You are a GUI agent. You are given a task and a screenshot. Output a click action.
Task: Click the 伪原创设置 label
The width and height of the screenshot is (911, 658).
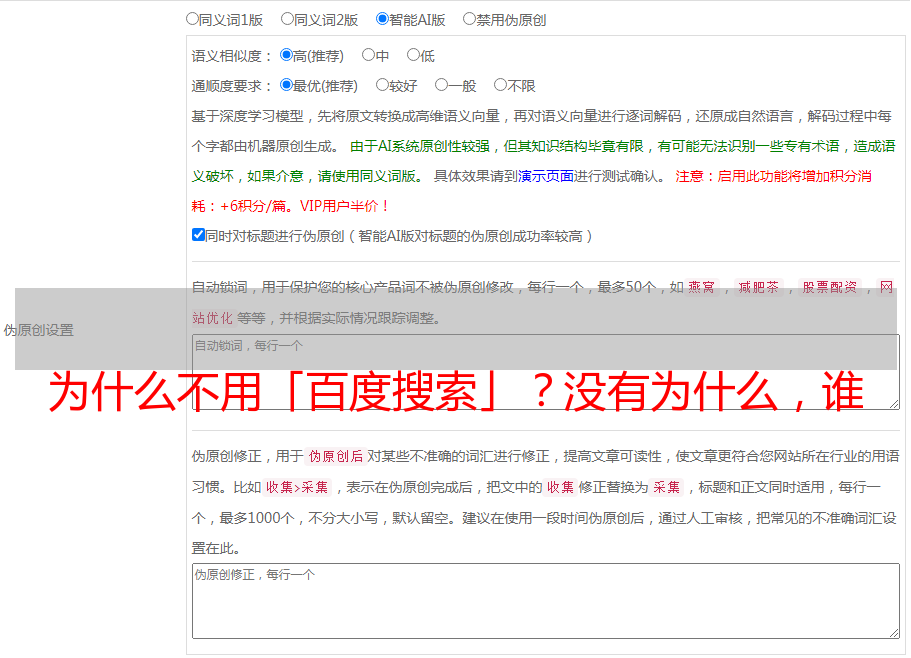39,330
